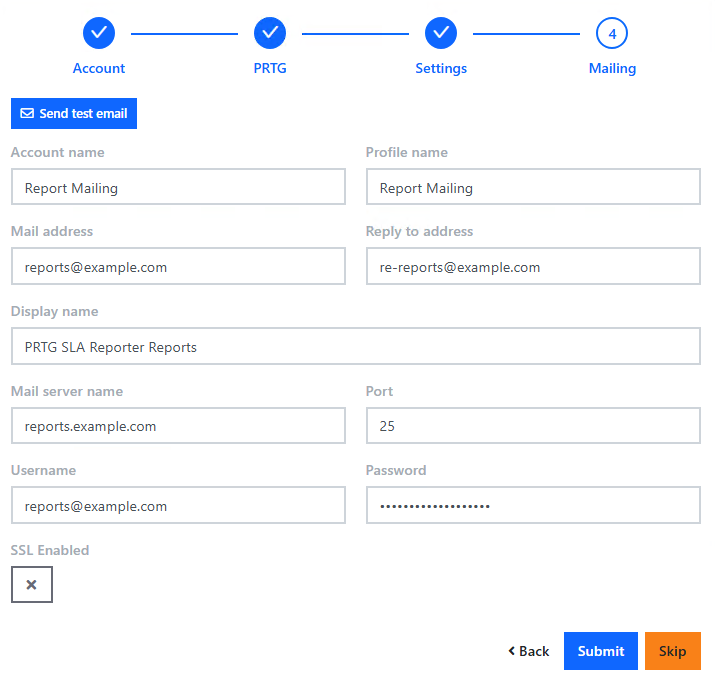Image resolution: width=715 pixels, height=678 pixels.
Task: Click into the Mail address field
Action: [x=178, y=266]
